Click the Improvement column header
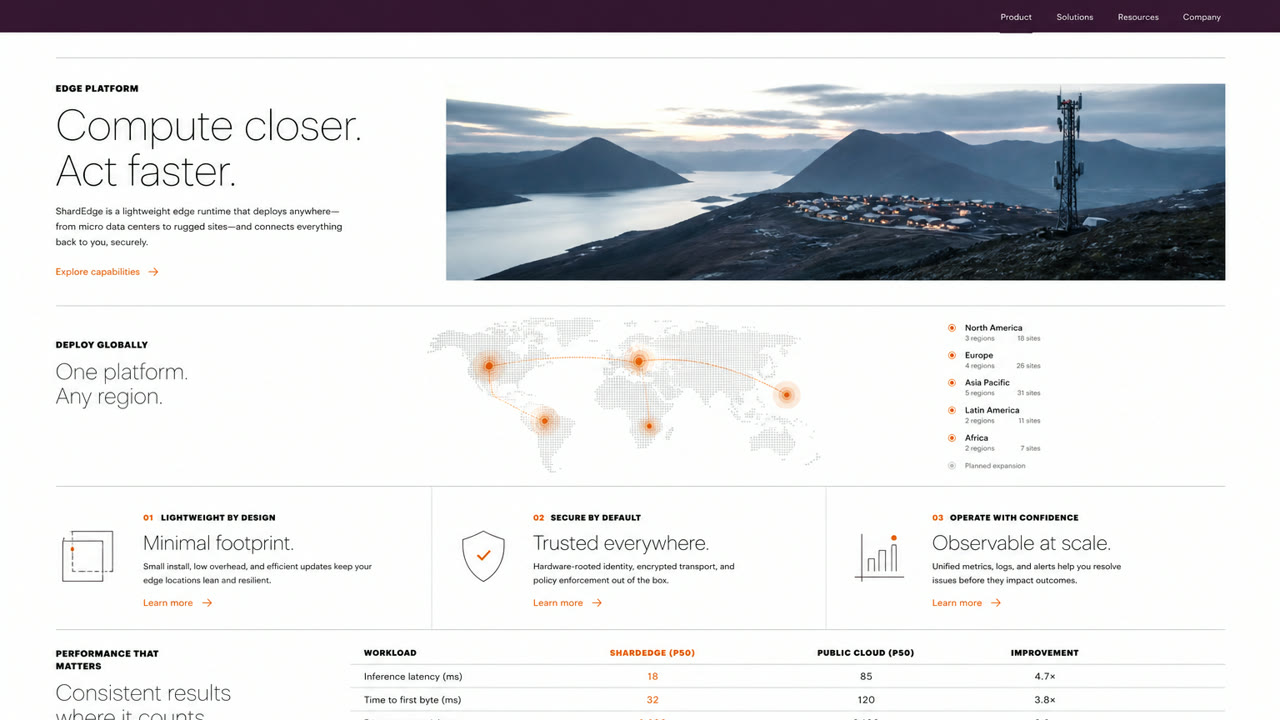Image resolution: width=1280 pixels, height=720 pixels. coord(1044,653)
